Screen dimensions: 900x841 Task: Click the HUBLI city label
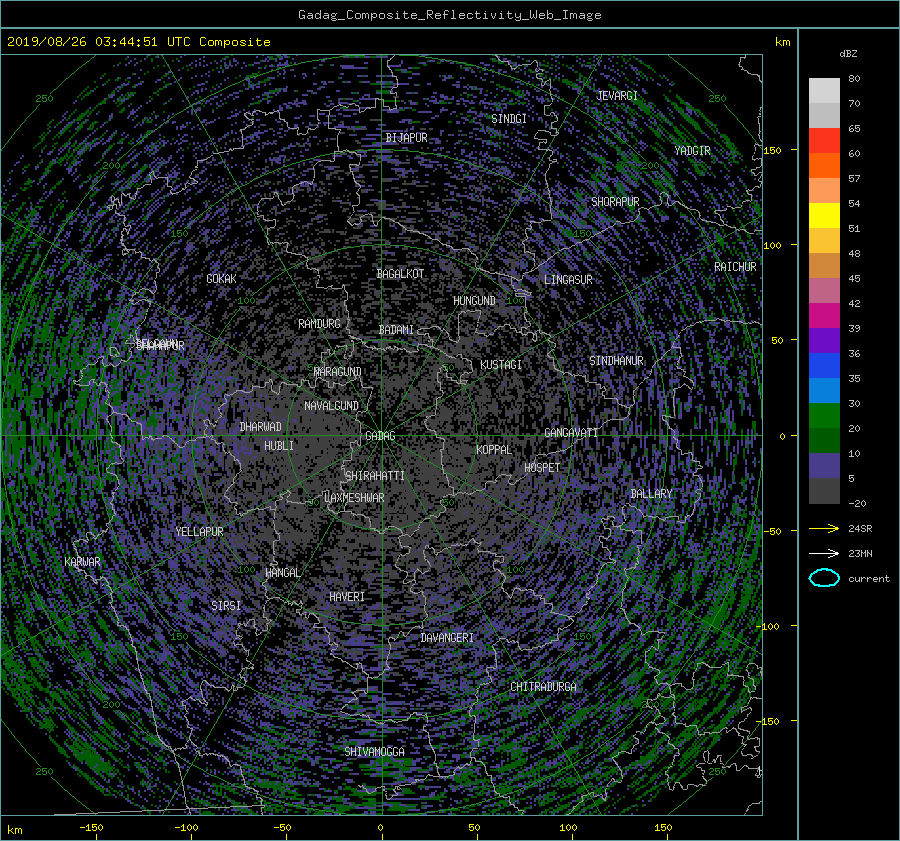[x=278, y=446]
